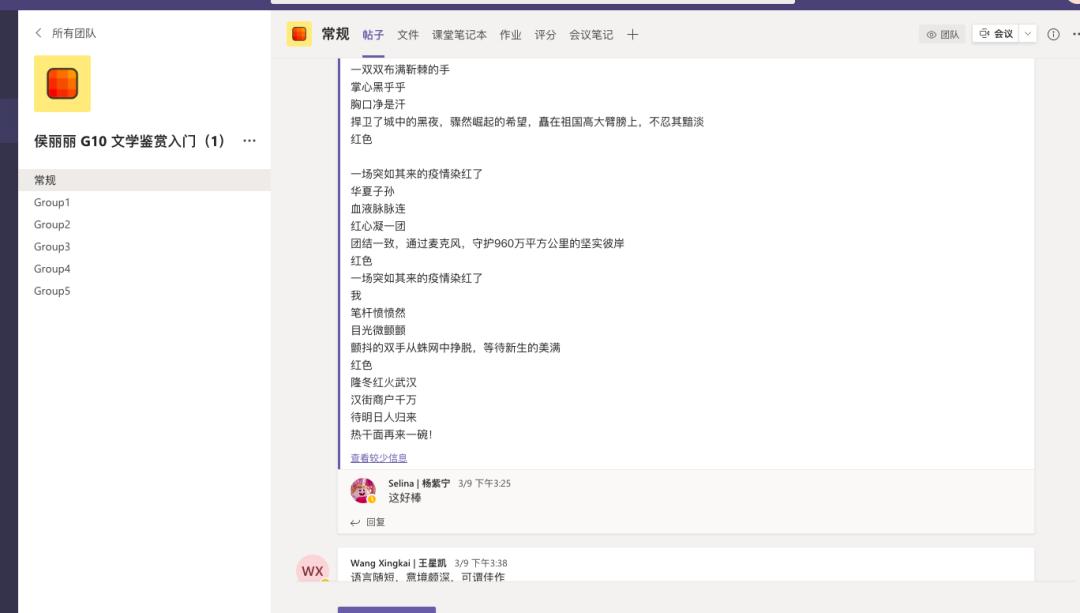Screen dimensions: 1080x613
Task: Click Selina 杨紫宁's profile avatar
Action: tap(363, 490)
